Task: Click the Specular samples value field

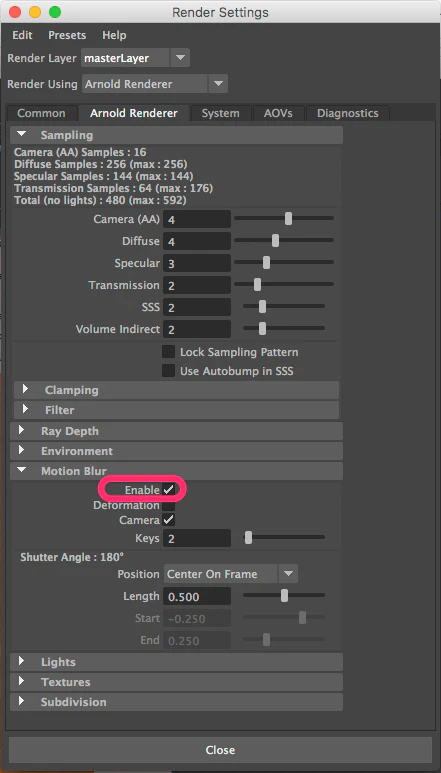Action: pos(197,263)
